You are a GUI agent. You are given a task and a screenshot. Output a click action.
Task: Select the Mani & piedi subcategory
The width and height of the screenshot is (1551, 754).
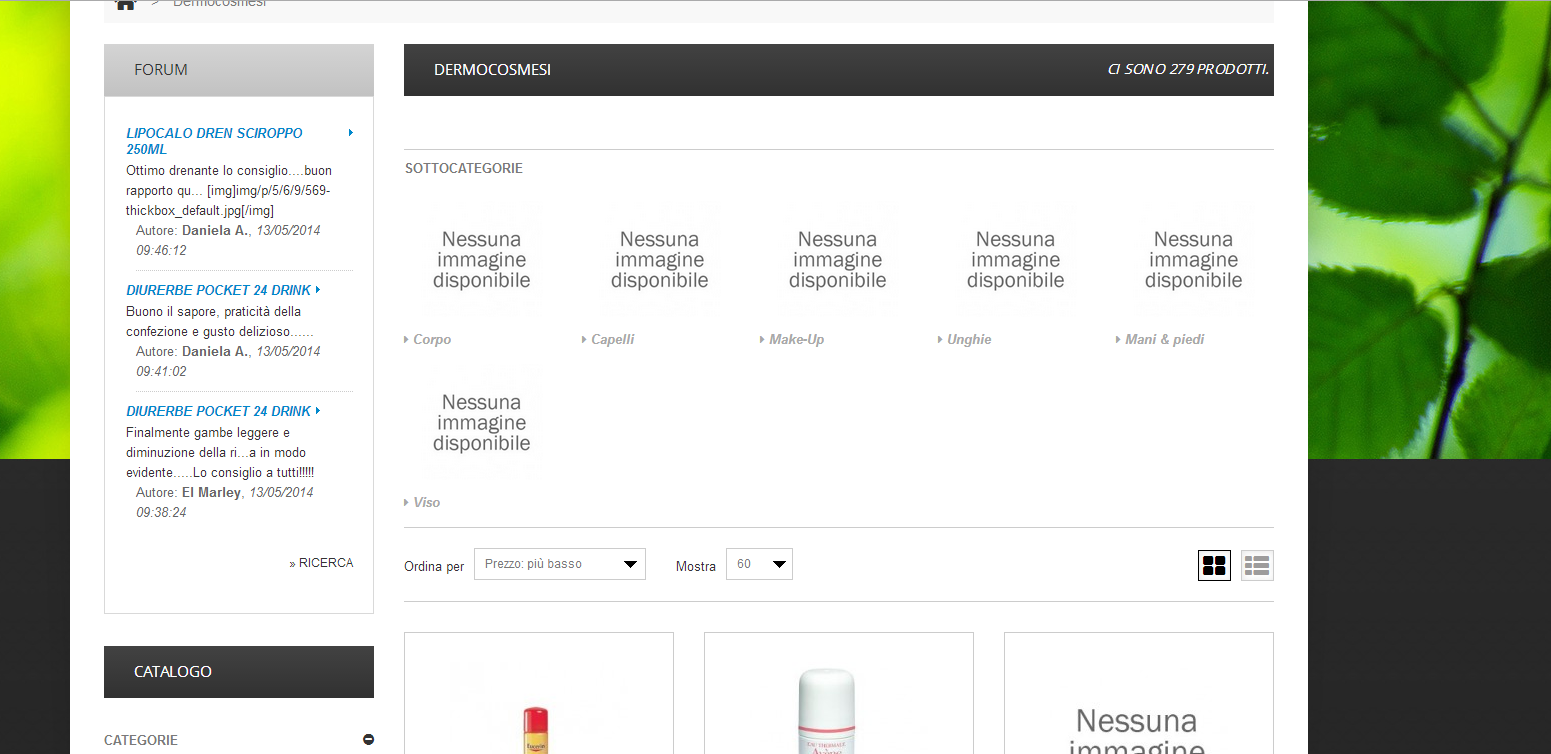(x=1164, y=340)
